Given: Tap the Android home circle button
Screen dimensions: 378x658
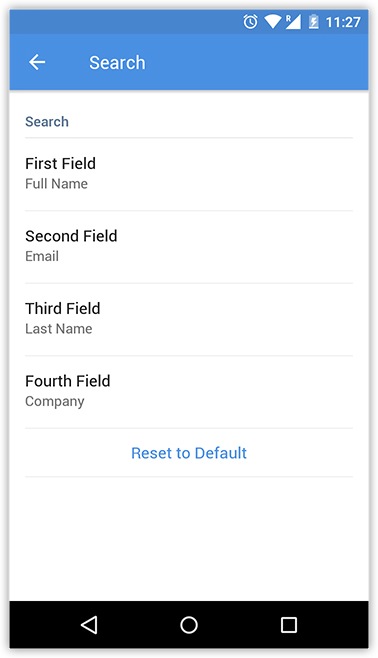Looking at the screenshot, I should pyautogui.click(x=189, y=625).
